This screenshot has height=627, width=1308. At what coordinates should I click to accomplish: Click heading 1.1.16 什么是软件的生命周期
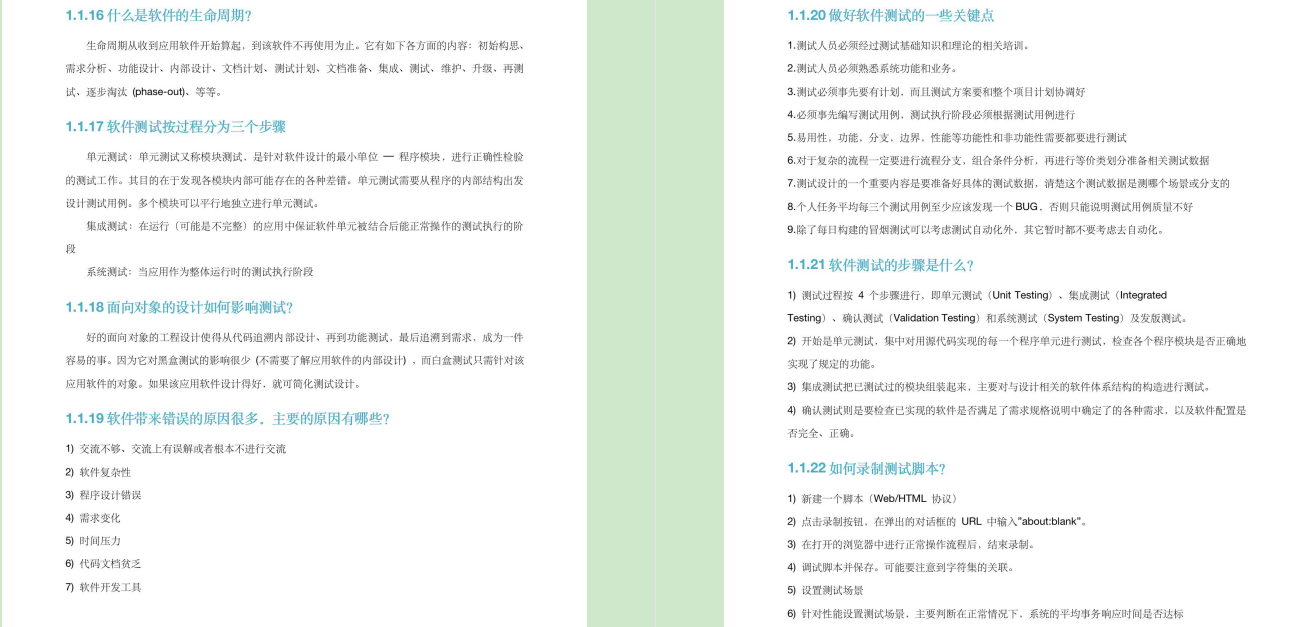[x=158, y=15]
